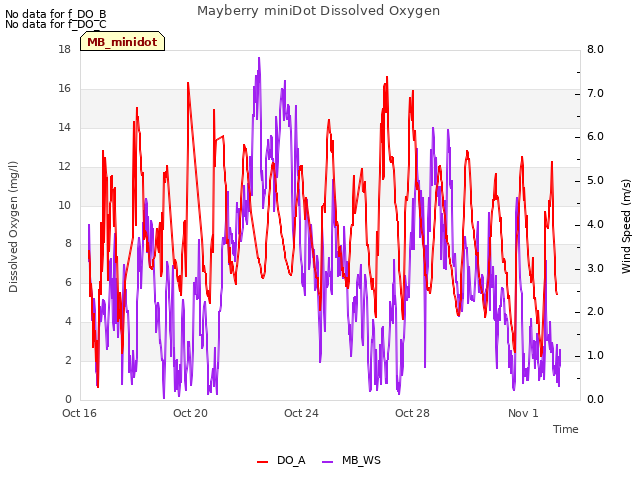Screen dimensions: 640x480
Task: Click the Oct 24 tick label
Action: click(301, 413)
